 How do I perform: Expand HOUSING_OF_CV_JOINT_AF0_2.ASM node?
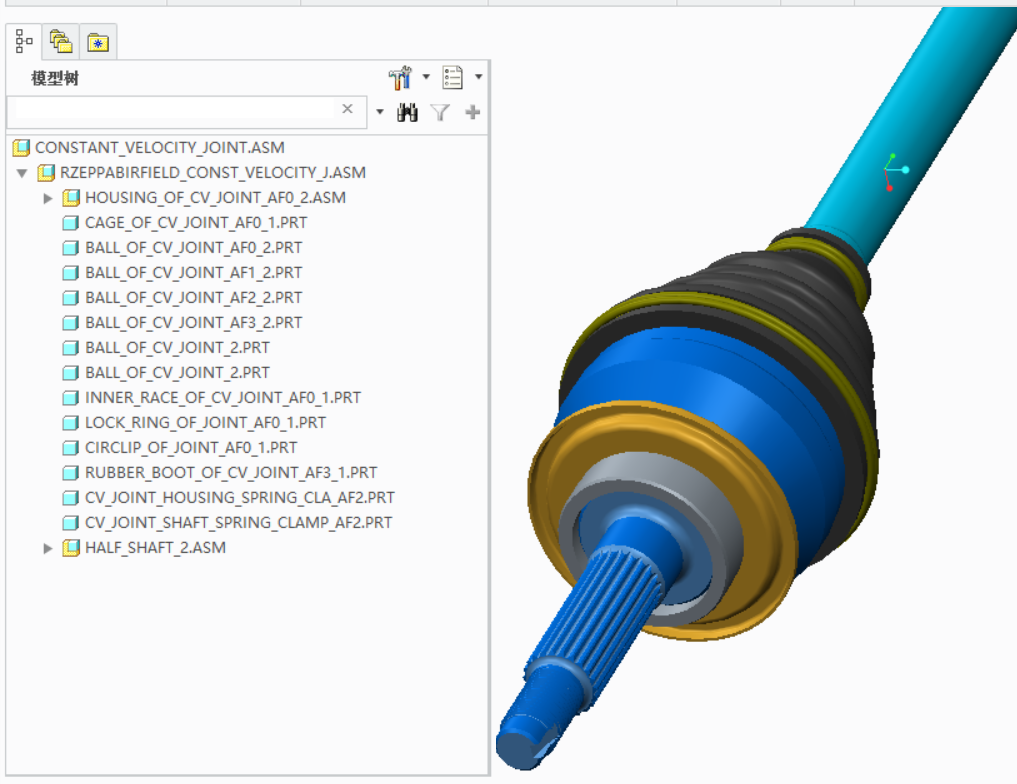tap(47, 198)
